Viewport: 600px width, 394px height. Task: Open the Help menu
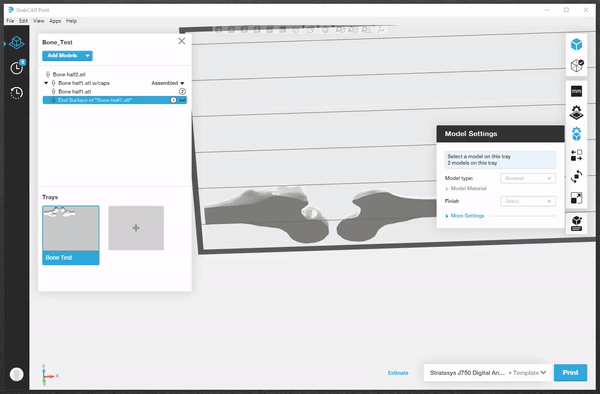coord(71,21)
